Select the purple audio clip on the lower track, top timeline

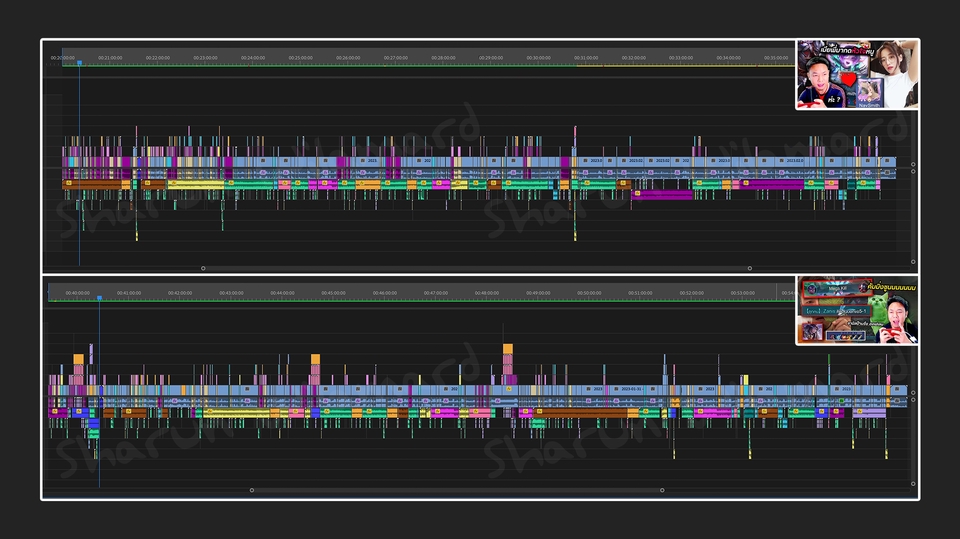[x=662, y=195]
